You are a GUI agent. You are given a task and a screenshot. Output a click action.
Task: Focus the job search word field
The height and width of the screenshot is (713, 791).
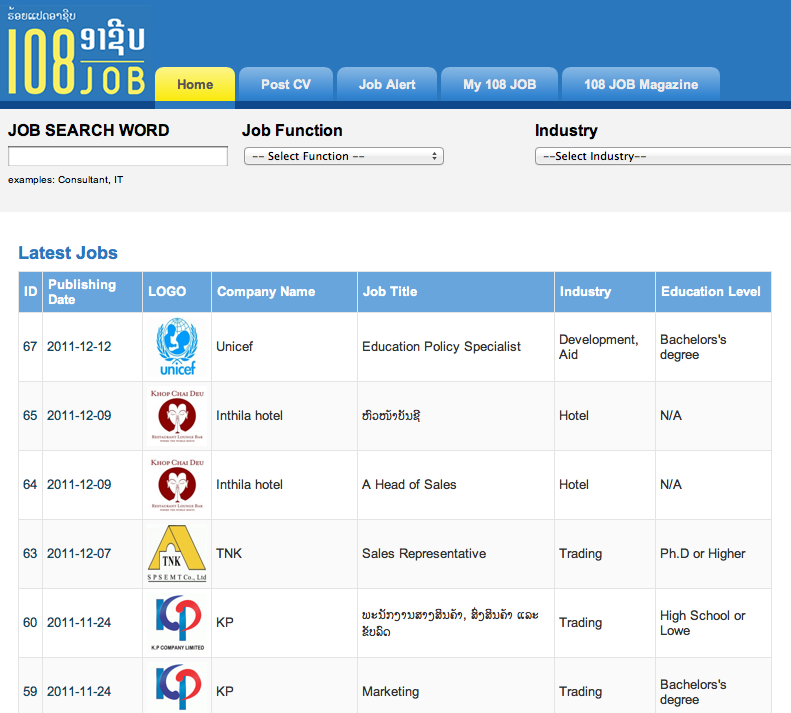[118, 156]
